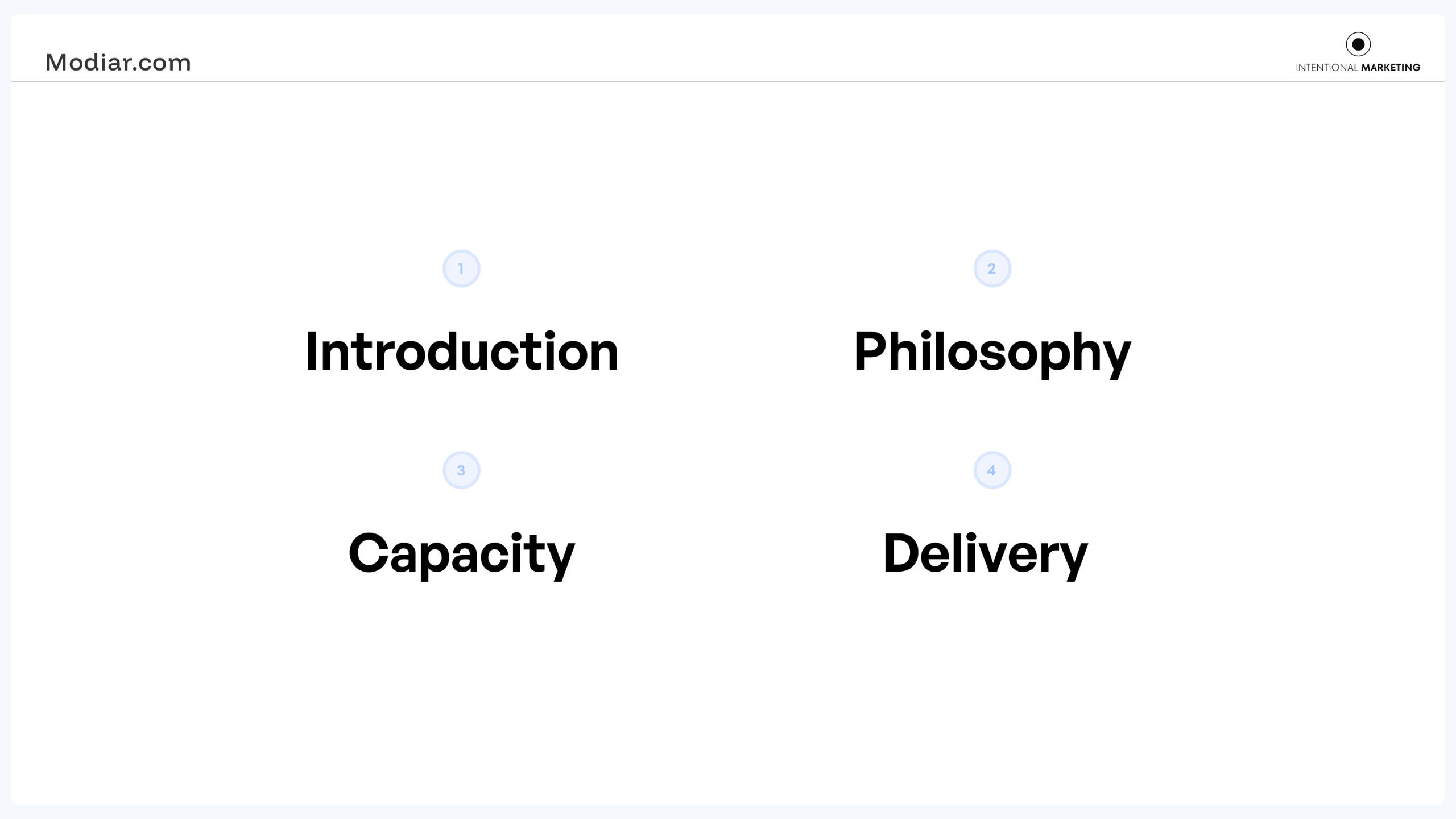Click the word INTENTIONAL in the logo
Screen dimensions: 1456x819
tap(1327, 68)
